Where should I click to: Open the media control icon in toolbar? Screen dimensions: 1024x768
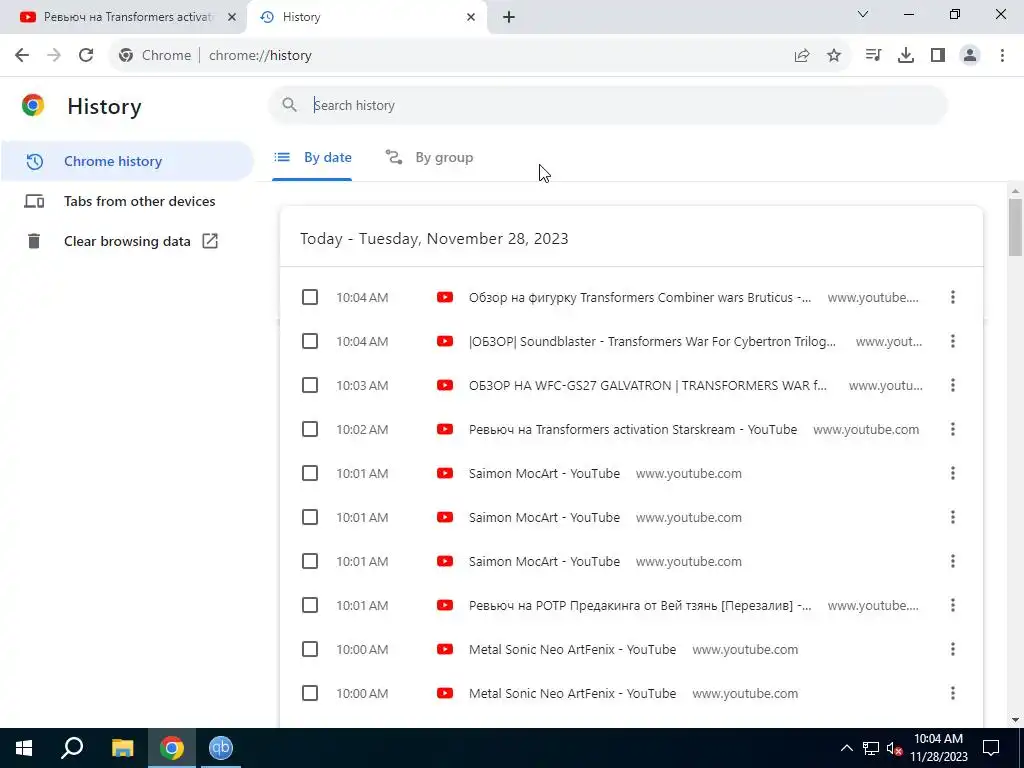click(873, 56)
